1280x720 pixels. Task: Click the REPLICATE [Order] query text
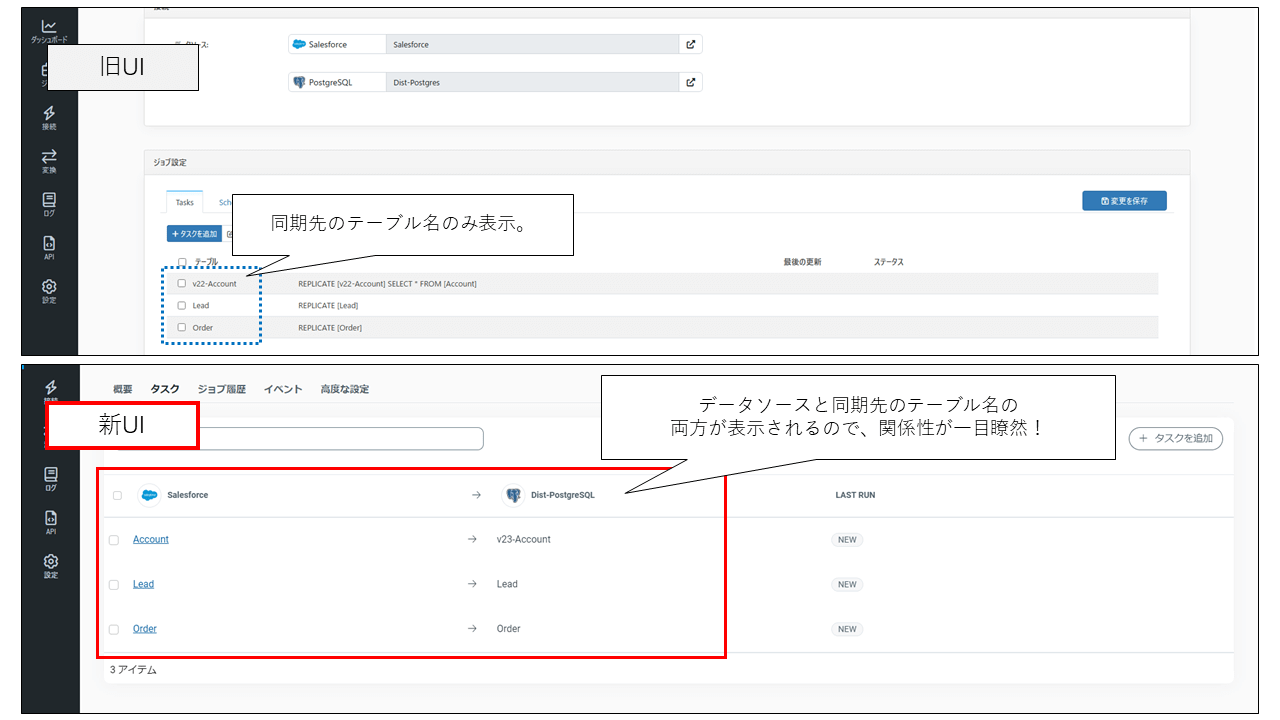coord(330,328)
